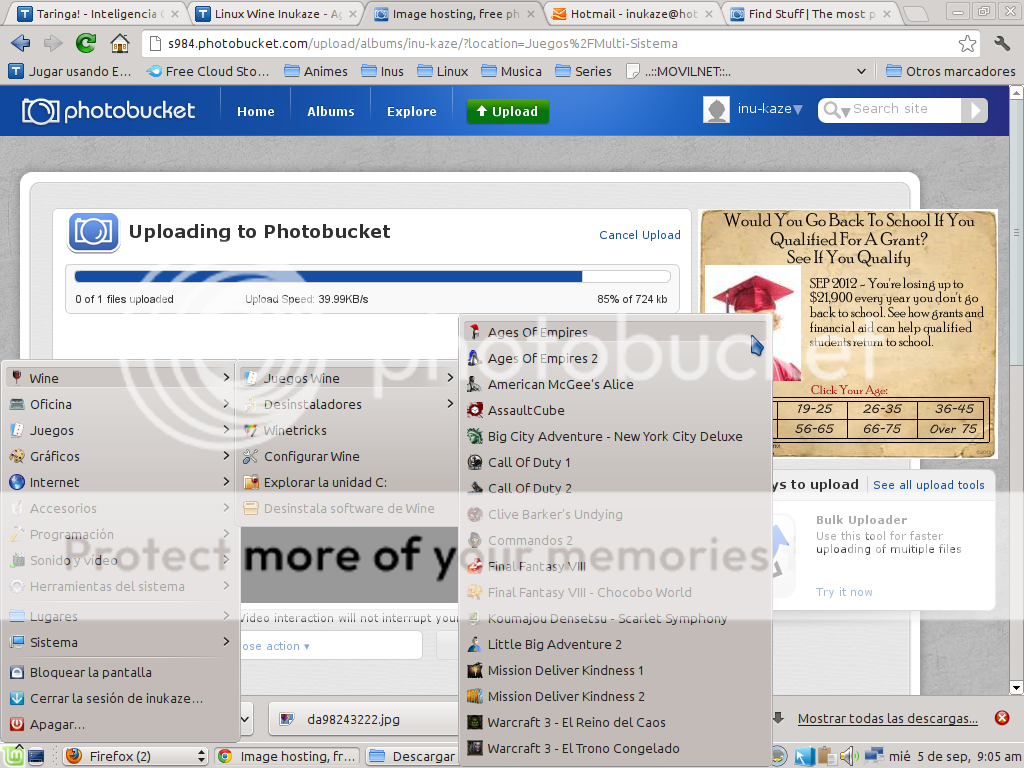The image size is (1024, 768).
Task: Expand the Sistema submenu
Action: tap(120, 642)
